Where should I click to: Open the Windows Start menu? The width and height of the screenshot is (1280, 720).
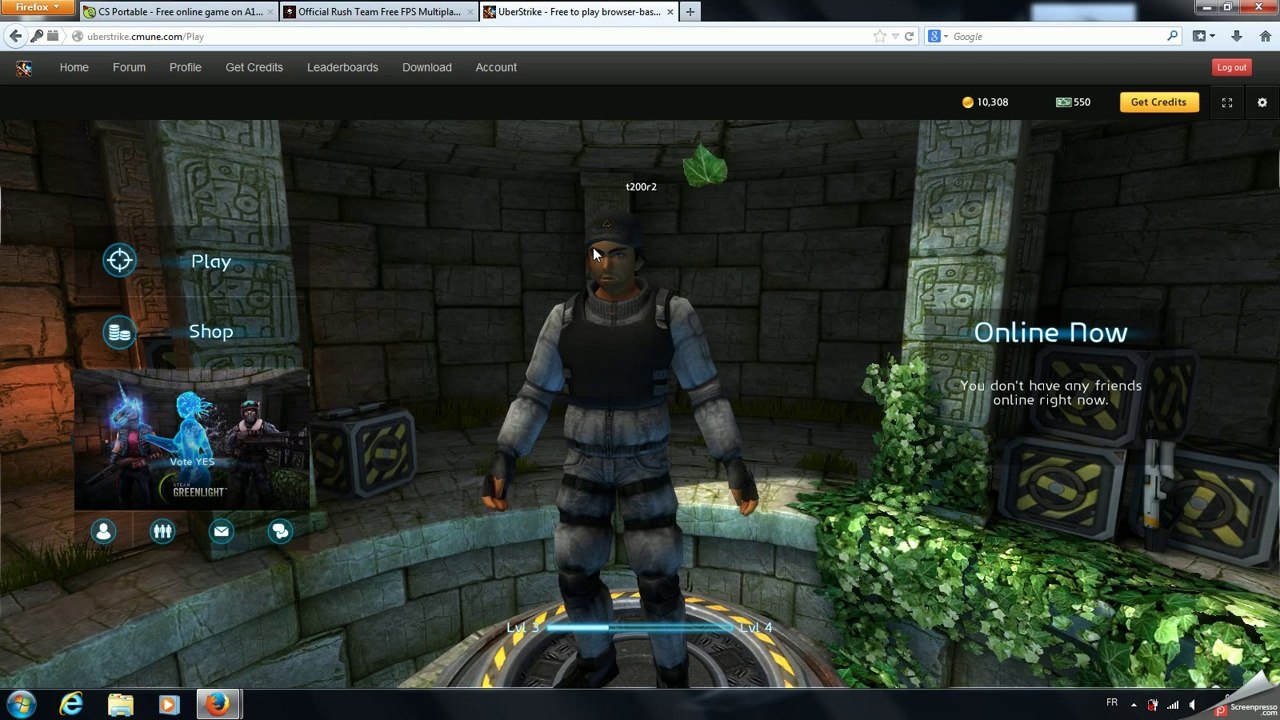[x=22, y=704]
